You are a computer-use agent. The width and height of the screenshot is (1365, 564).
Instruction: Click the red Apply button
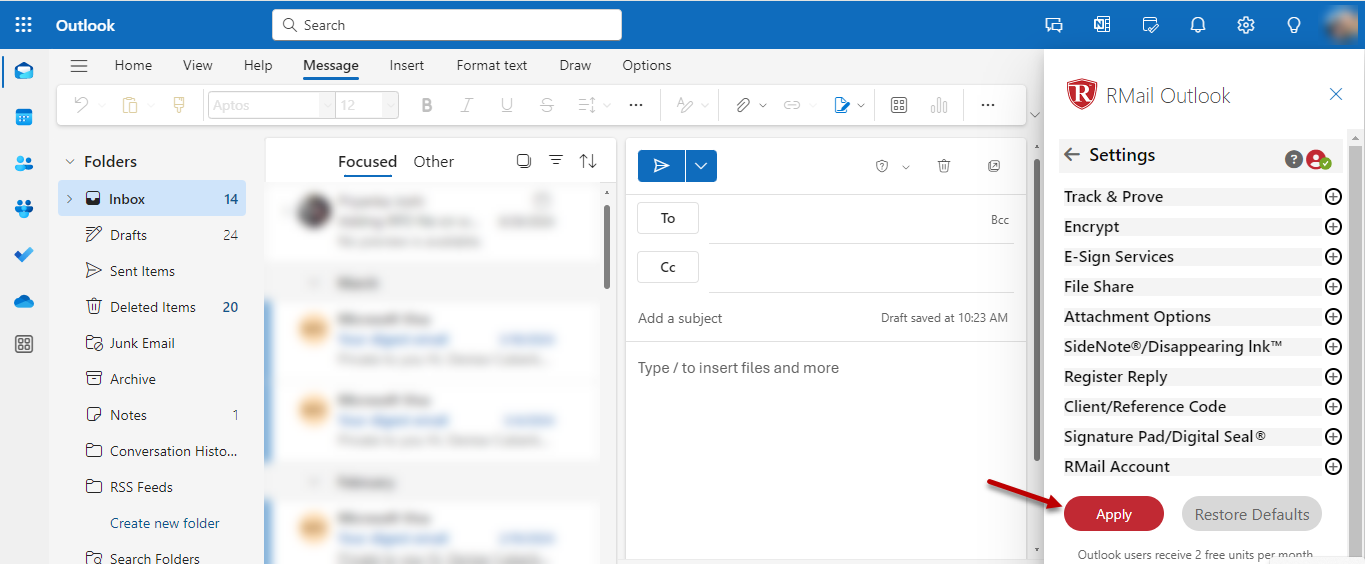coord(1114,514)
